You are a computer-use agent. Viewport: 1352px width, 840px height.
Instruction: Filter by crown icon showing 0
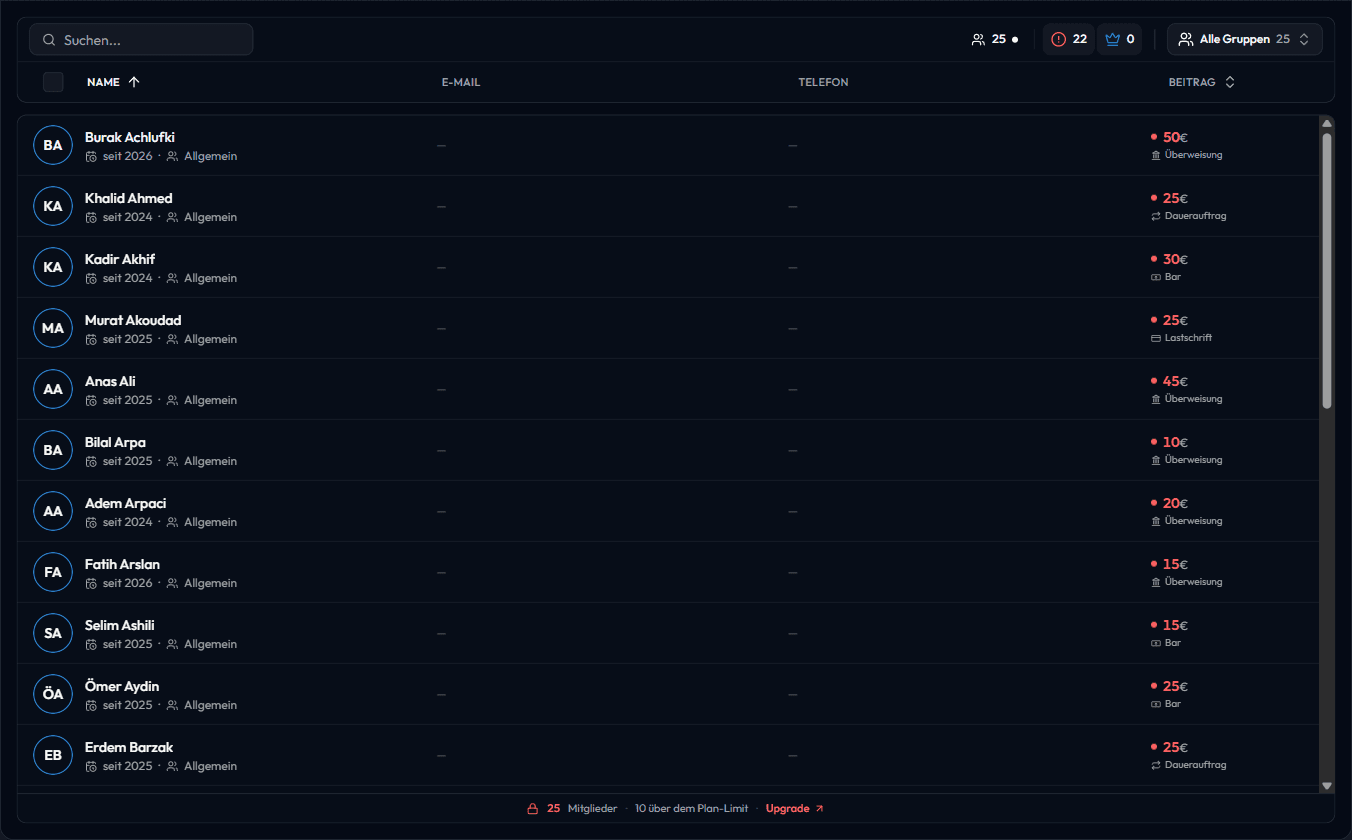[x=1120, y=39]
